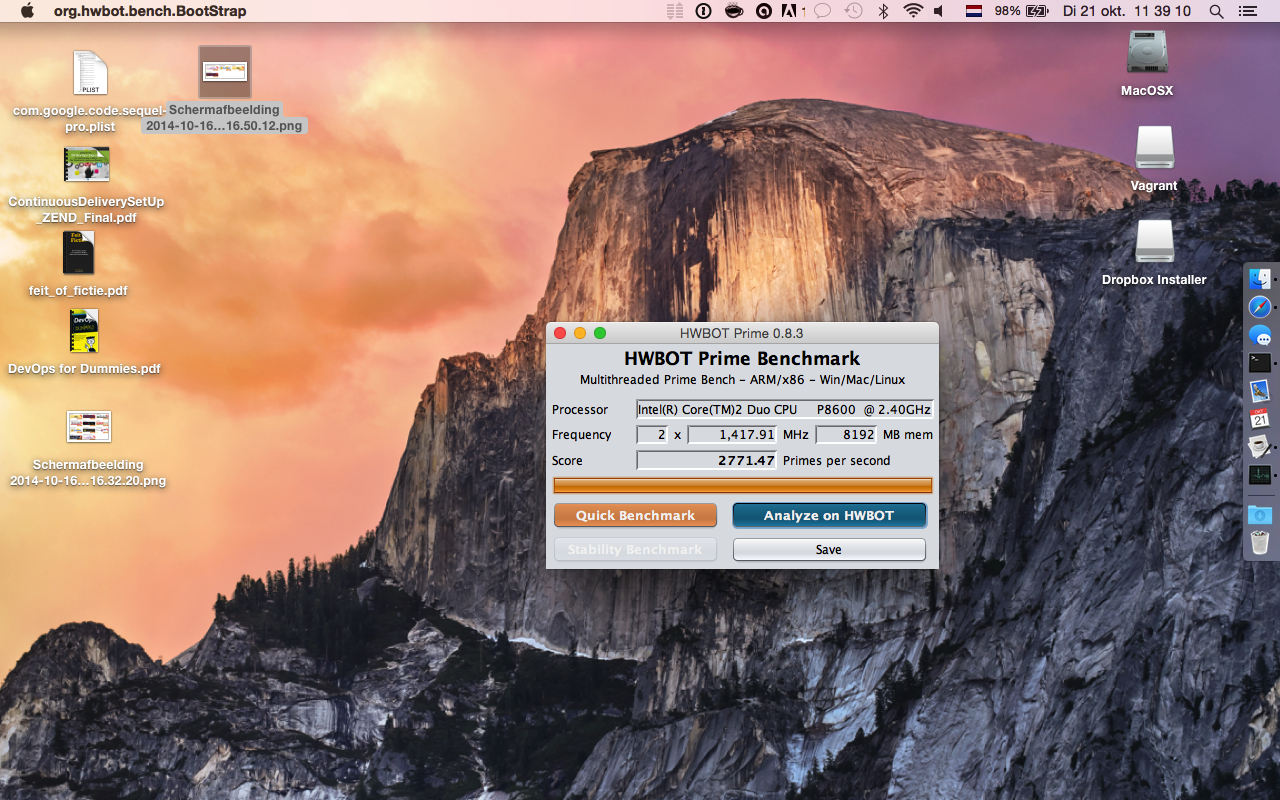Image resolution: width=1280 pixels, height=800 pixels.
Task: Click the disabled Stability Benchmark button
Action: [635, 549]
